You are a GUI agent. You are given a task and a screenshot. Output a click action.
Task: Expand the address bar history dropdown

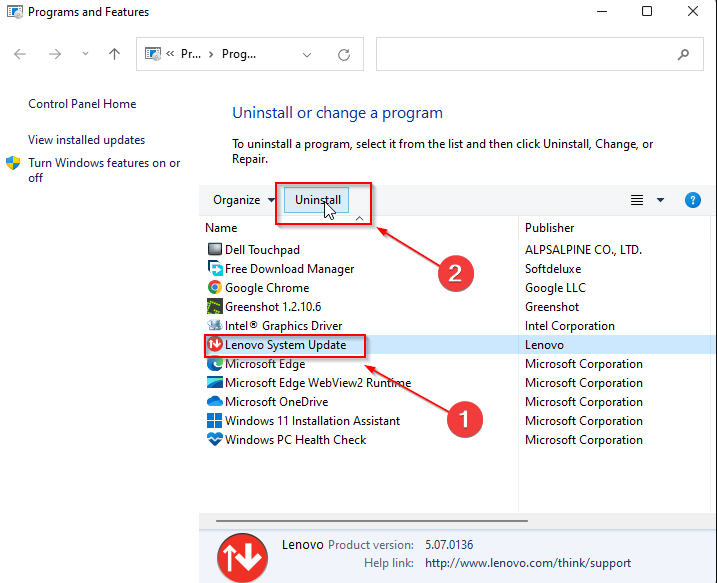point(307,55)
